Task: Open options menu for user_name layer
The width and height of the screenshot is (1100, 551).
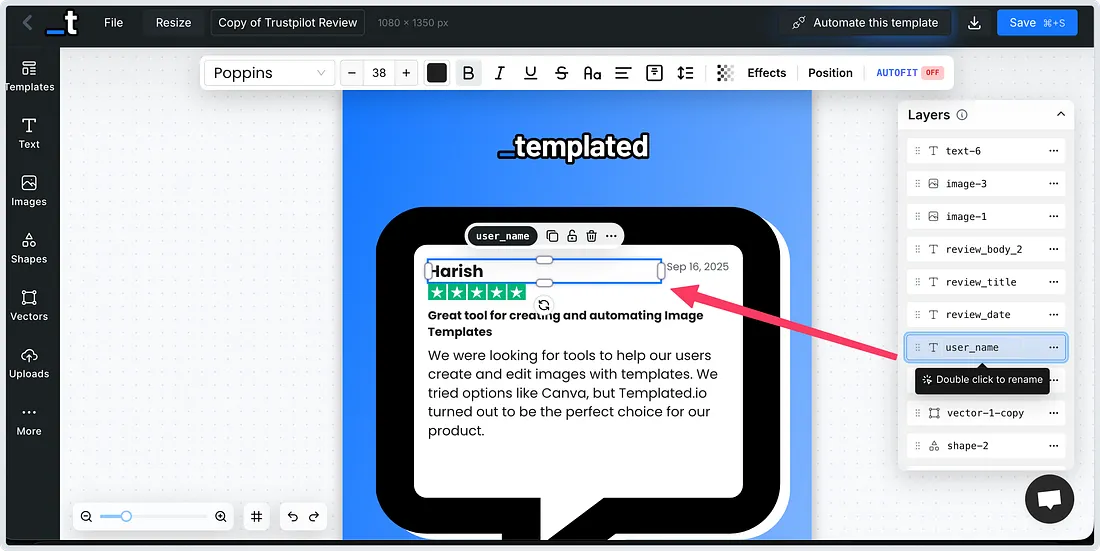Action: coord(1054,347)
